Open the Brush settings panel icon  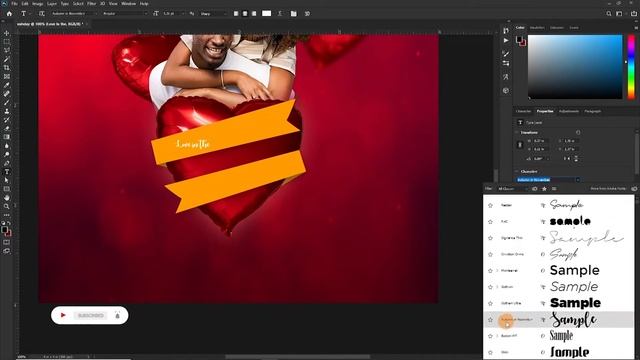click(x=506, y=53)
